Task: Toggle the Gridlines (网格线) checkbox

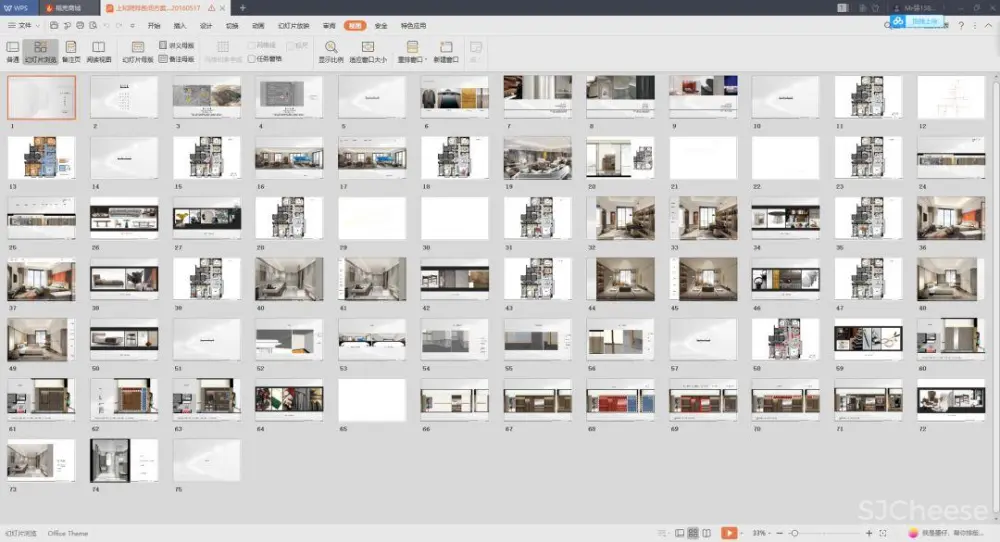Action: click(252, 45)
